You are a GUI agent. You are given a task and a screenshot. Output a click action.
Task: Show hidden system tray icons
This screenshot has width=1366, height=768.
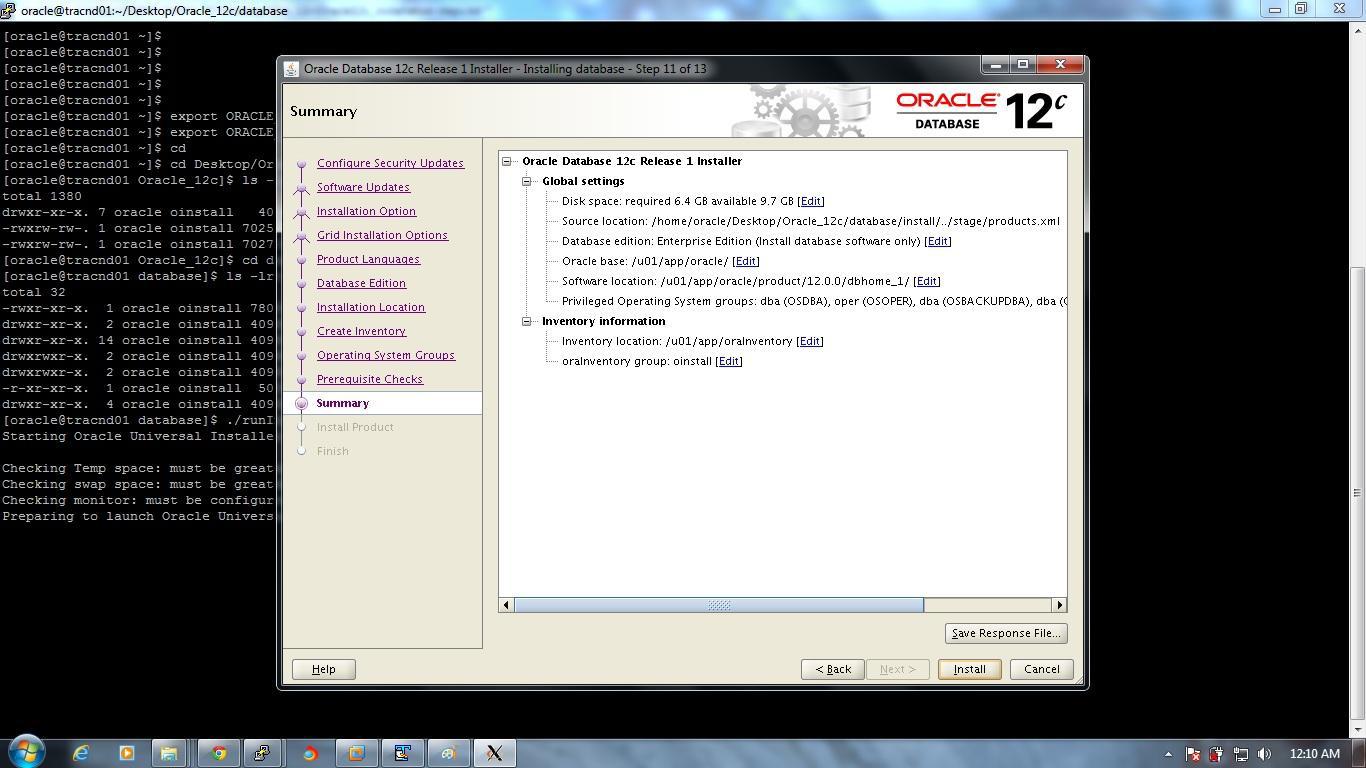point(1167,755)
